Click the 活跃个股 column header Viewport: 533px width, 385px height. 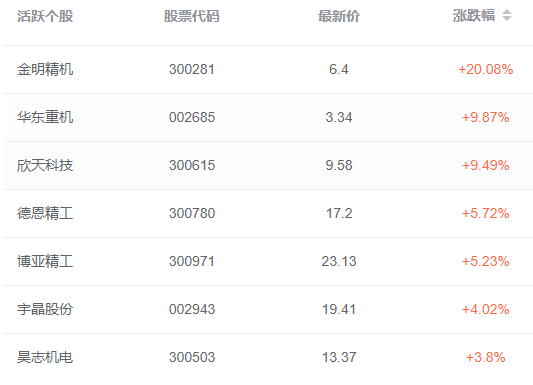pos(45,16)
